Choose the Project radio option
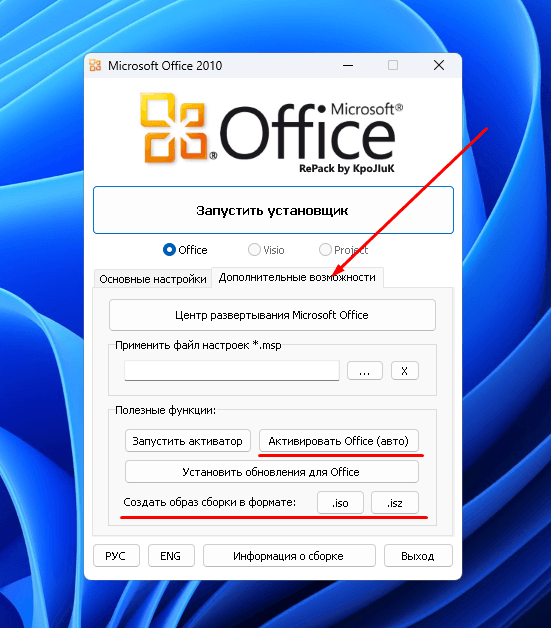 coord(343,250)
